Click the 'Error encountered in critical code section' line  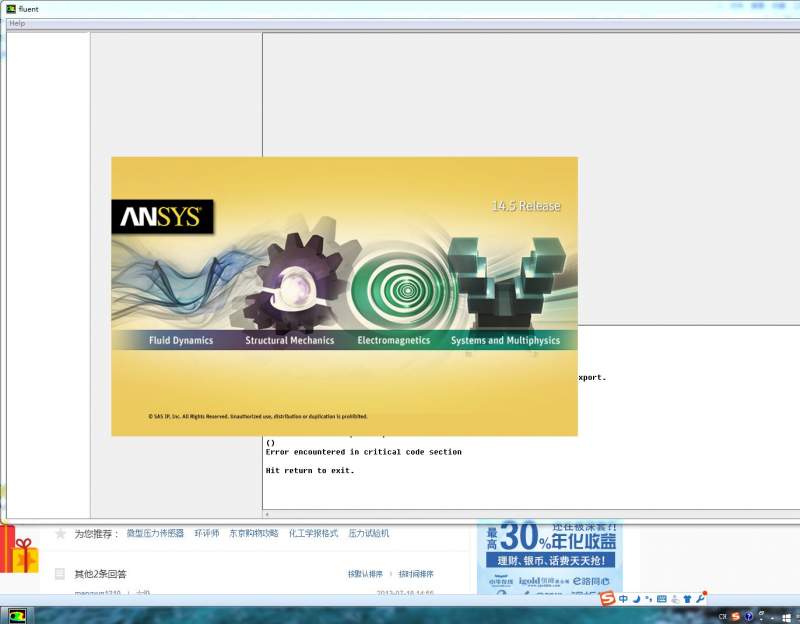coord(363,452)
